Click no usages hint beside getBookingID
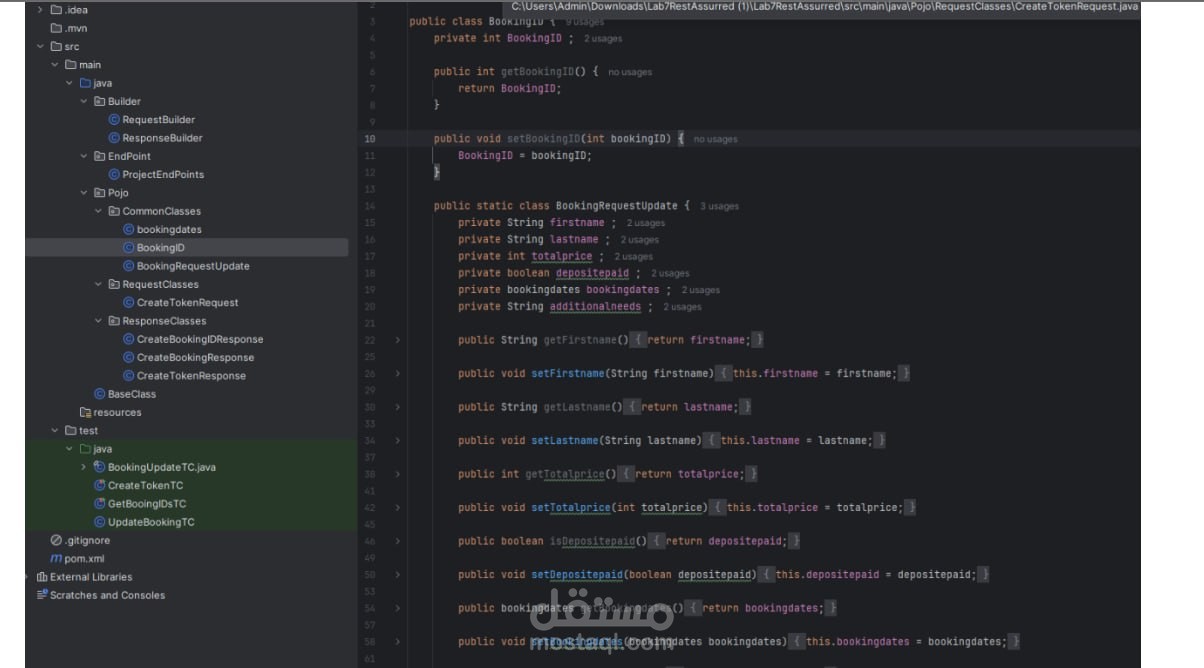This screenshot has width=1204, height=668. [x=630, y=72]
